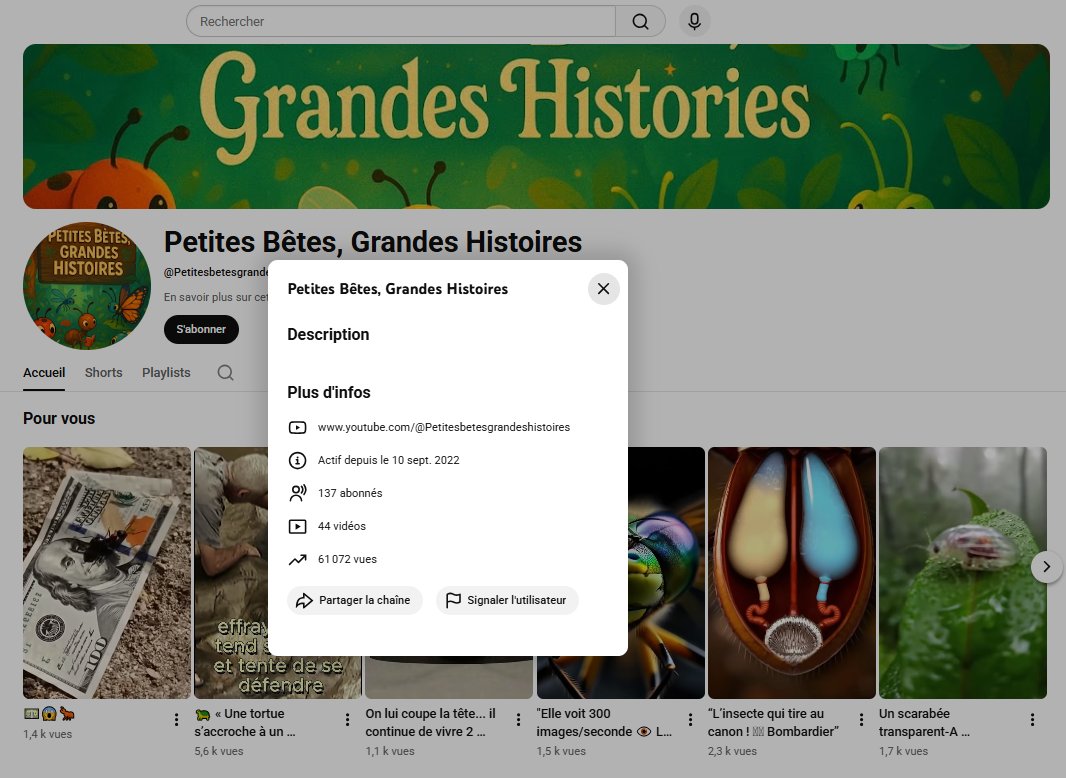Click the trending icon beside 61 072 vues
Screen dimensions: 1066x778
[297, 560]
